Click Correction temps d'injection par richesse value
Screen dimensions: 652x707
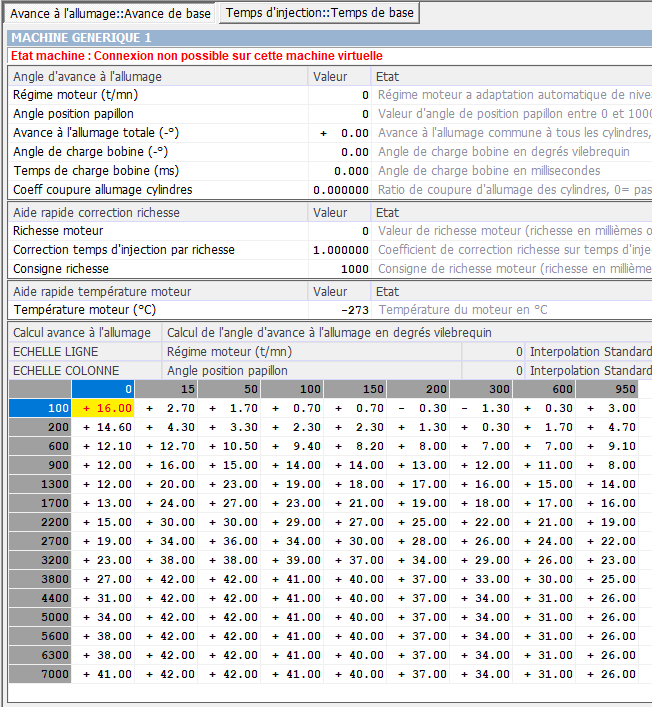pos(340,250)
